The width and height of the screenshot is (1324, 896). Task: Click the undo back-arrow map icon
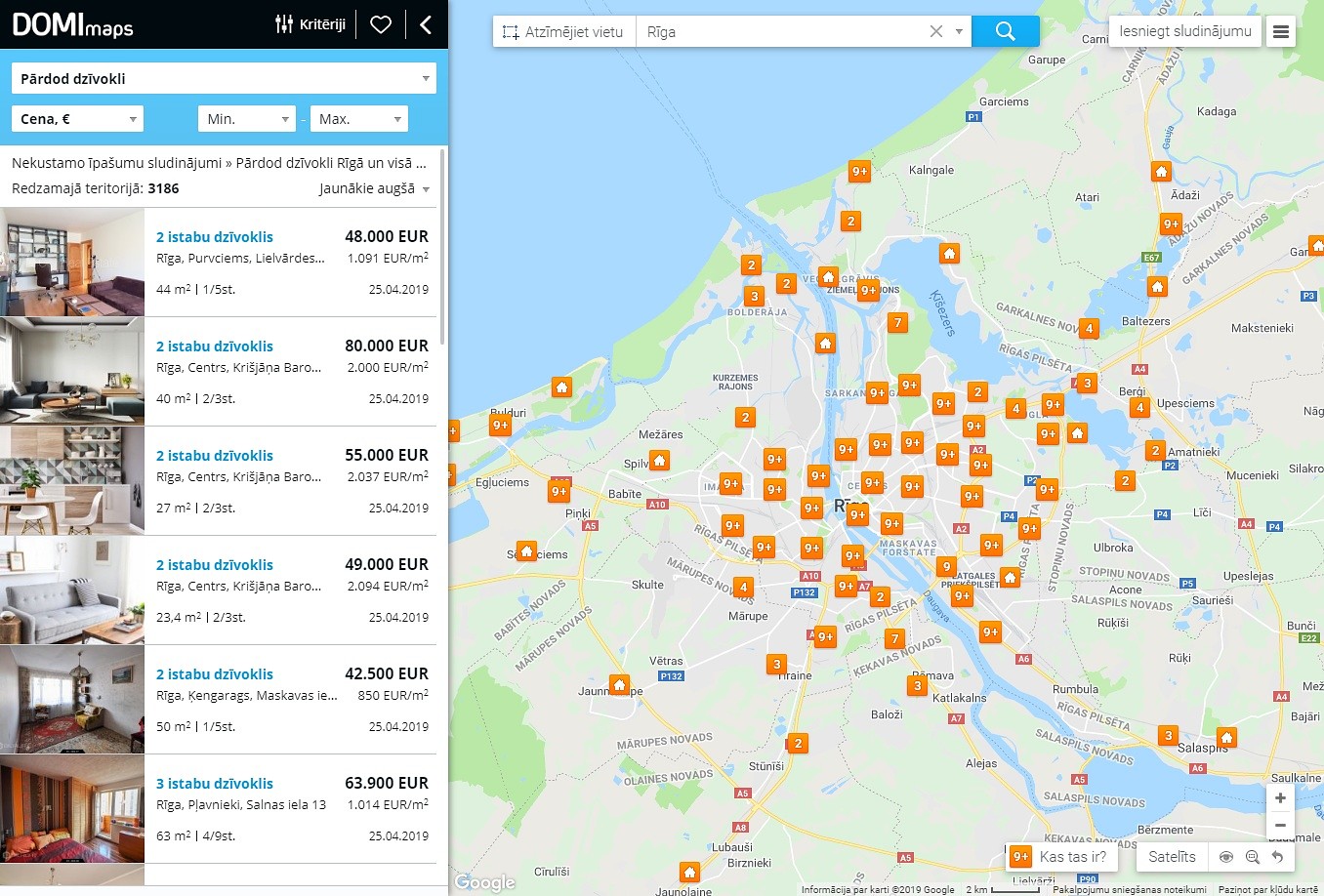coord(1277,857)
